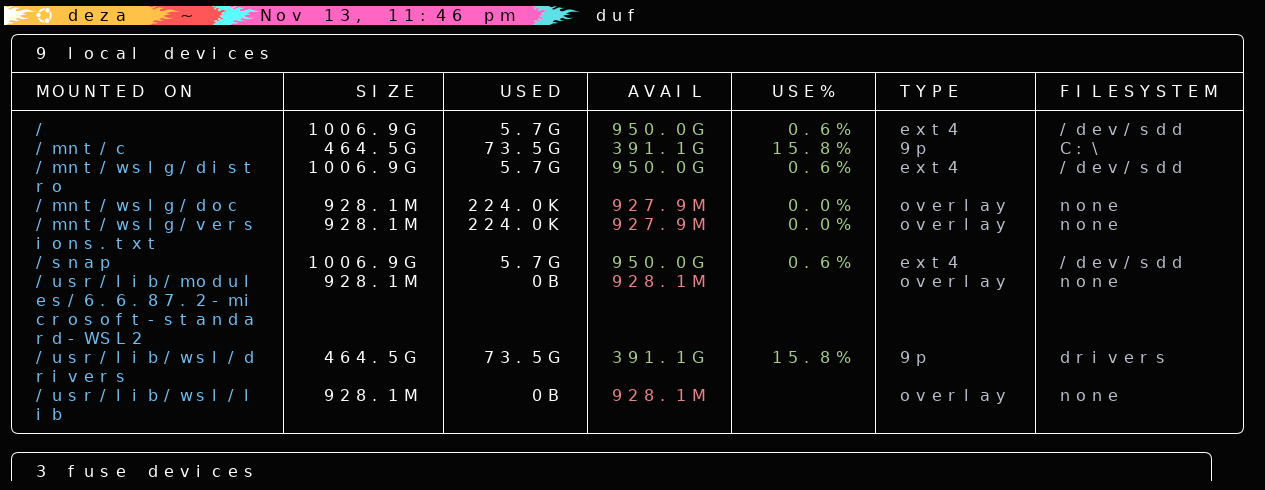
Task: Select the C:\ filesystem entry
Action: click(x=1083, y=149)
